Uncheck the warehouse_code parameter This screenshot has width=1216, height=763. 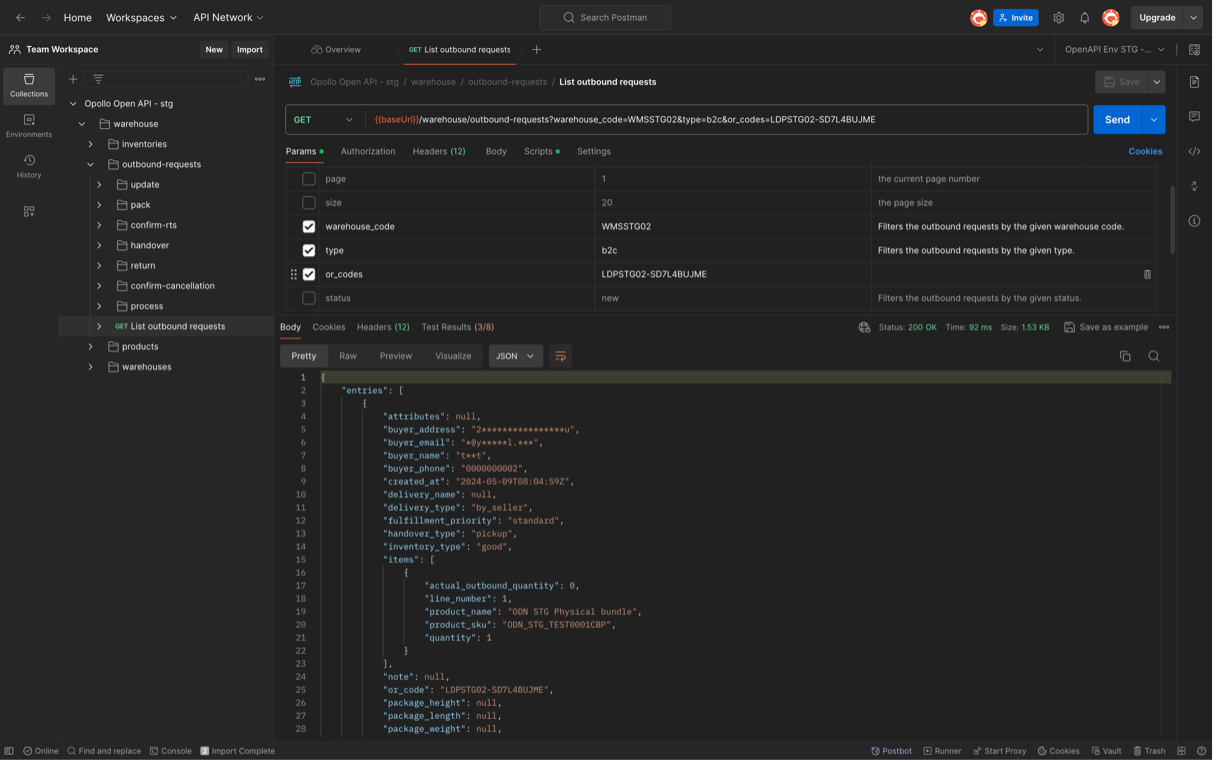pyautogui.click(x=310, y=227)
